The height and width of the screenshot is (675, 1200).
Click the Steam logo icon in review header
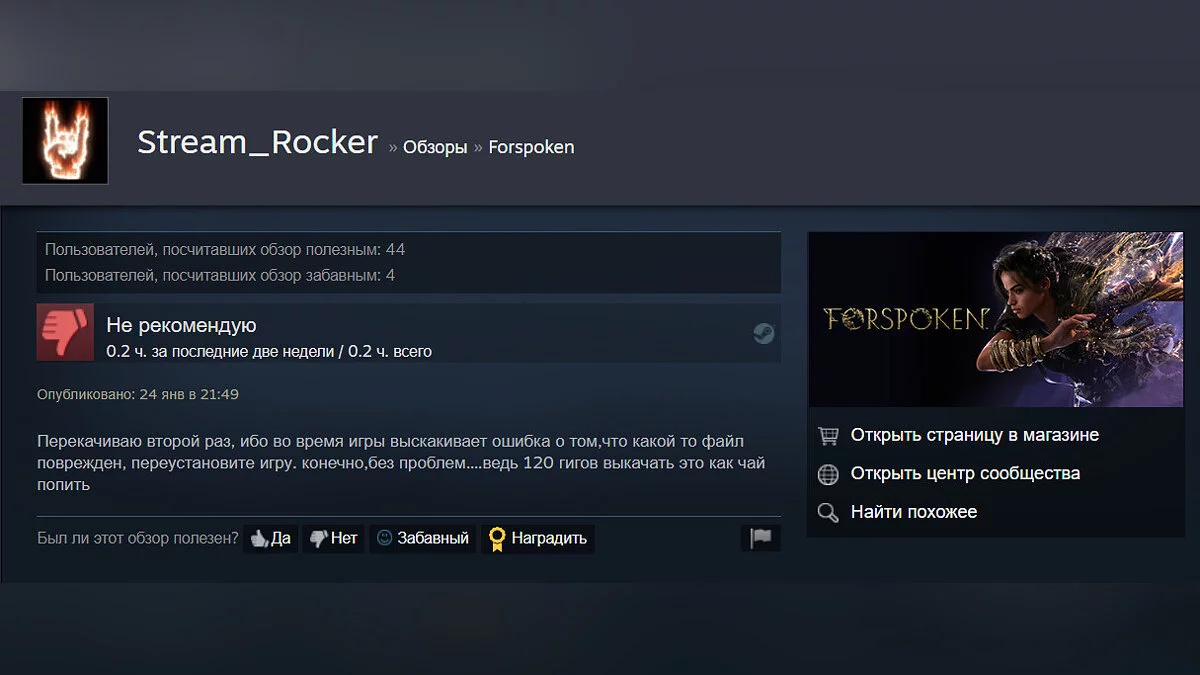pyautogui.click(x=764, y=334)
